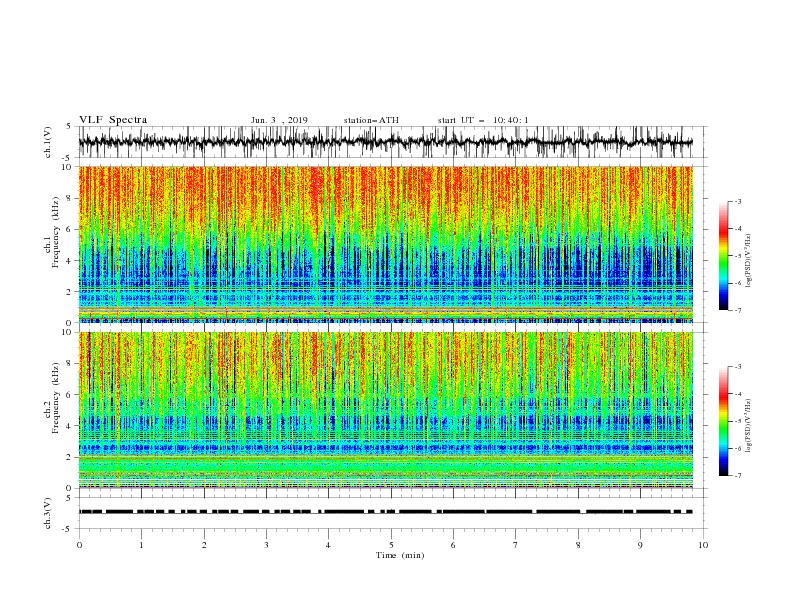Click the time axis tick label "10"
Image resolution: width=792 pixels, height=612 pixels.
(703, 545)
